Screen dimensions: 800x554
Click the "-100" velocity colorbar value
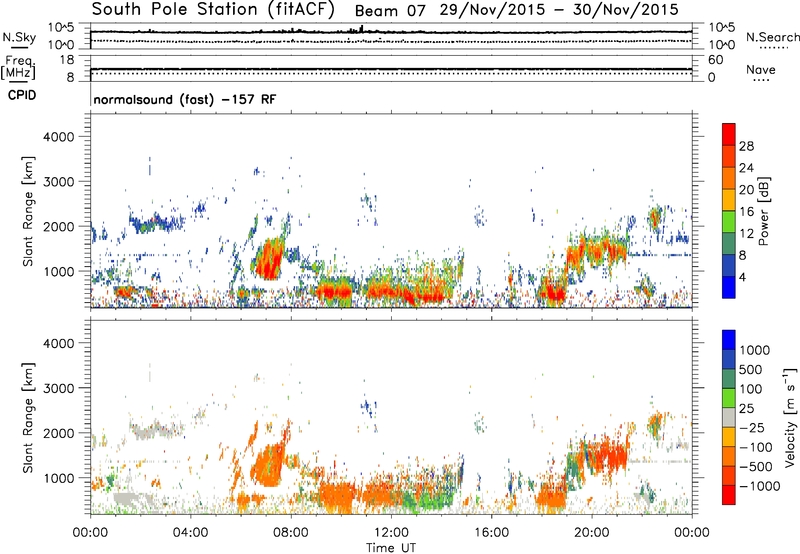coord(756,447)
